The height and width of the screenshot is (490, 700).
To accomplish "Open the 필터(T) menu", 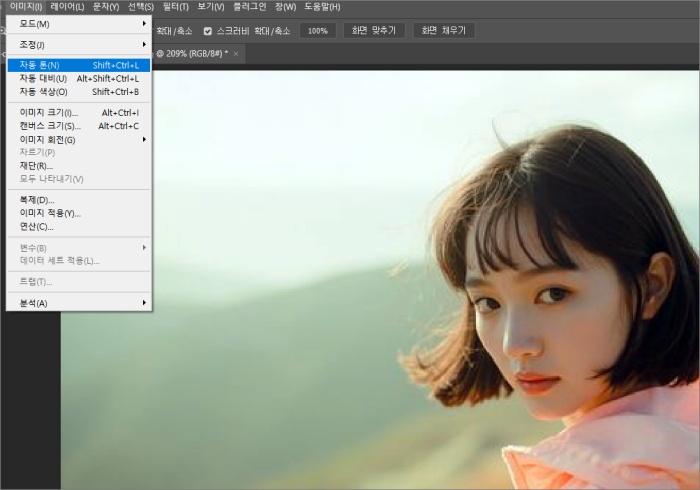I will point(175,7).
